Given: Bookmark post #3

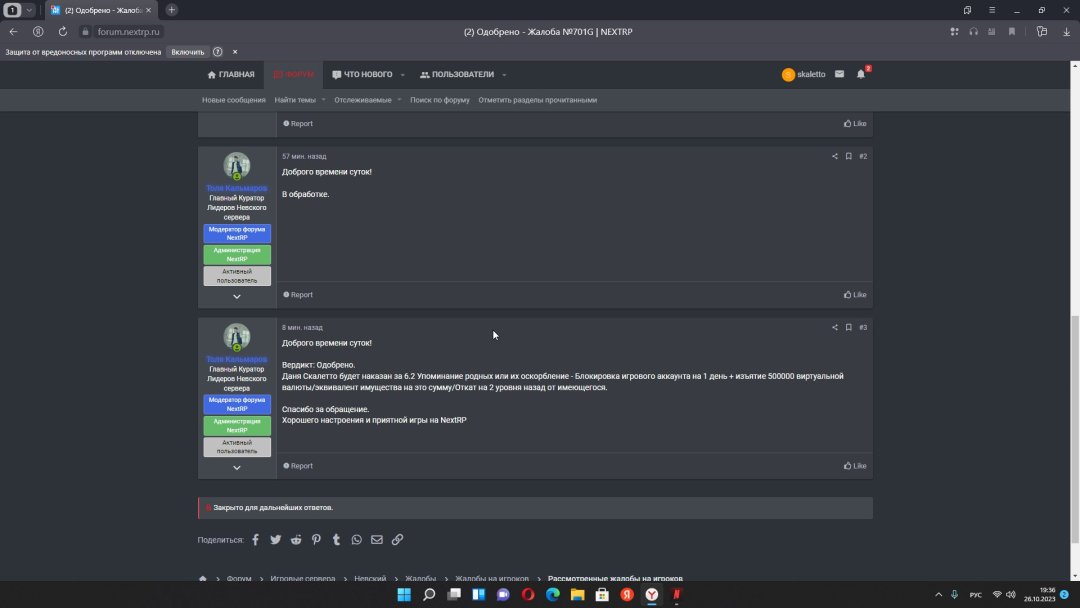Looking at the screenshot, I should (848, 327).
